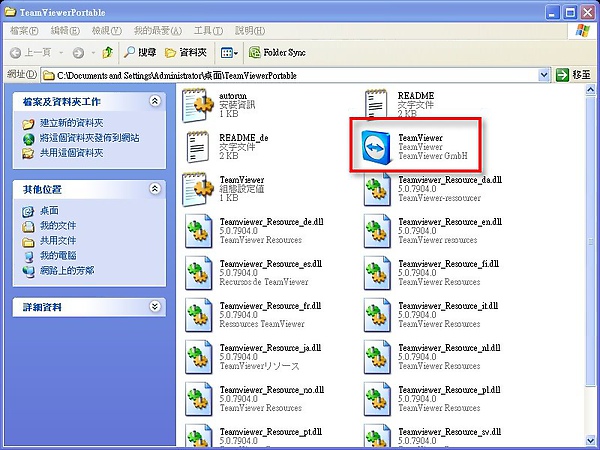The image size is (600, 450).
Task: Click the publish this folder to web link
Action: [x=90, y=138]
